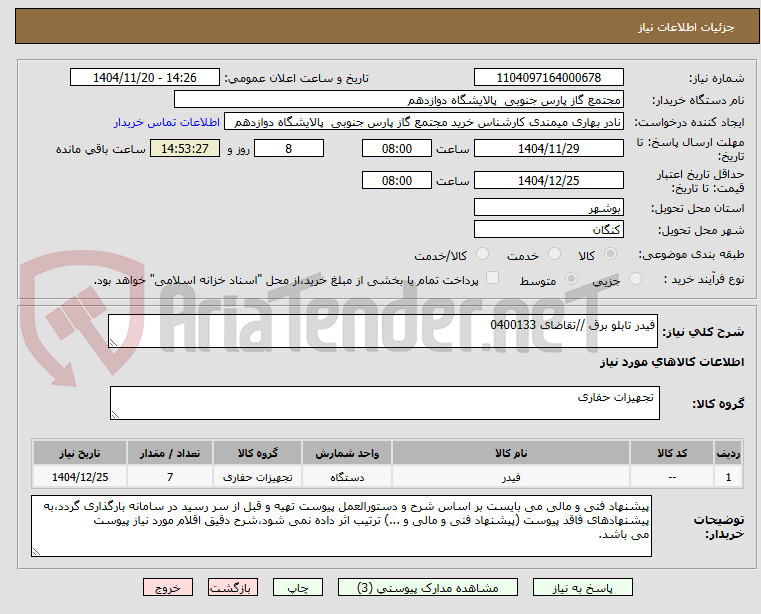Click the چاپ print button

[x=298, y=587]
